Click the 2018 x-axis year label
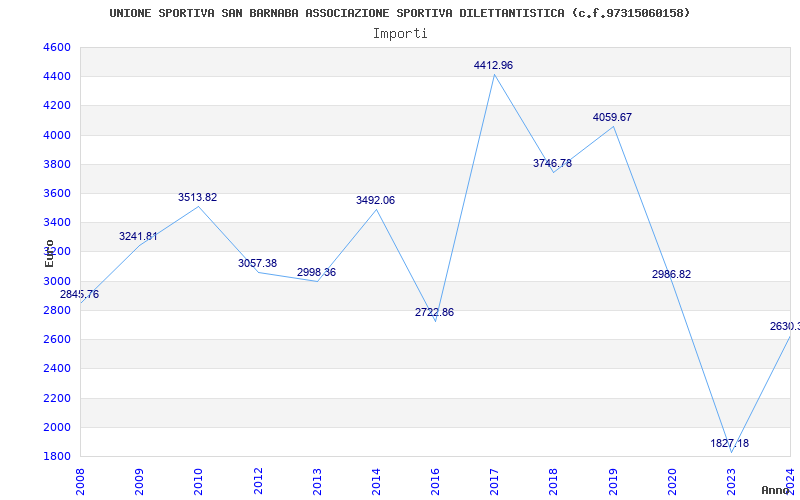The width and height of the screenshot is (800, 500). (x=554, y=482)
